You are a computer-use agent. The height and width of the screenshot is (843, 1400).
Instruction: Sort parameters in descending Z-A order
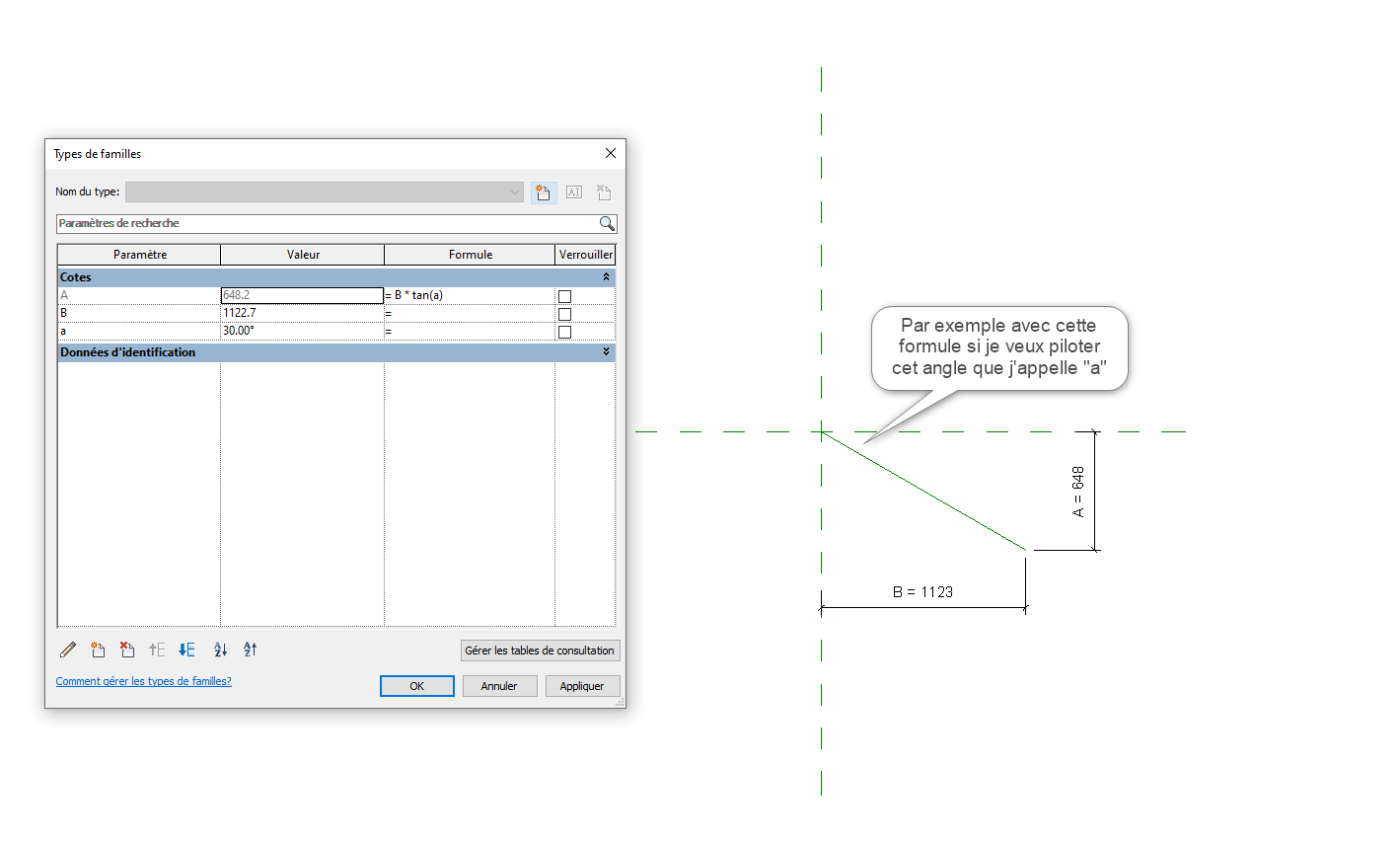click(250, 650)
